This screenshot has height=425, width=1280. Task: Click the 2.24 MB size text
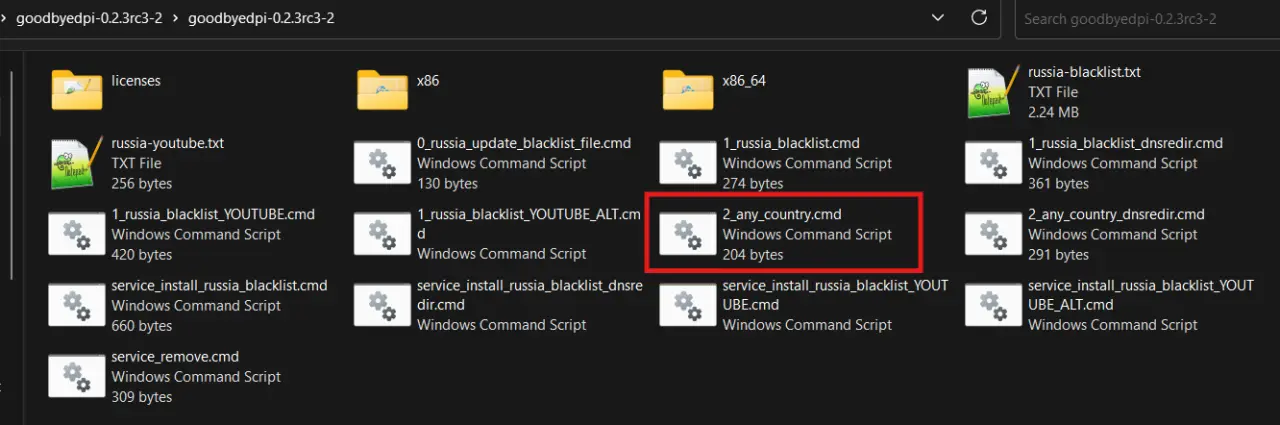click(x=1053, y=112)
